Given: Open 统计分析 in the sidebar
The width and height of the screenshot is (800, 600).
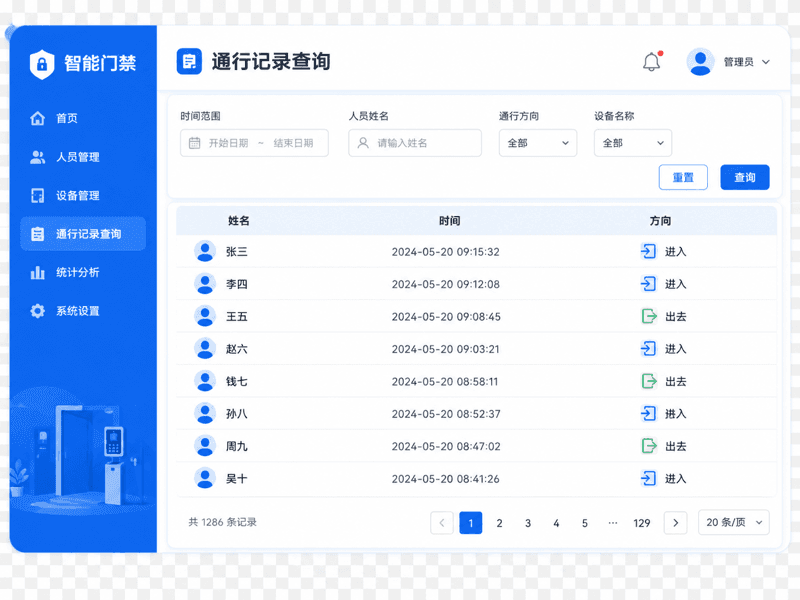Looking at the screenshot, I should [x=83, y=272].
